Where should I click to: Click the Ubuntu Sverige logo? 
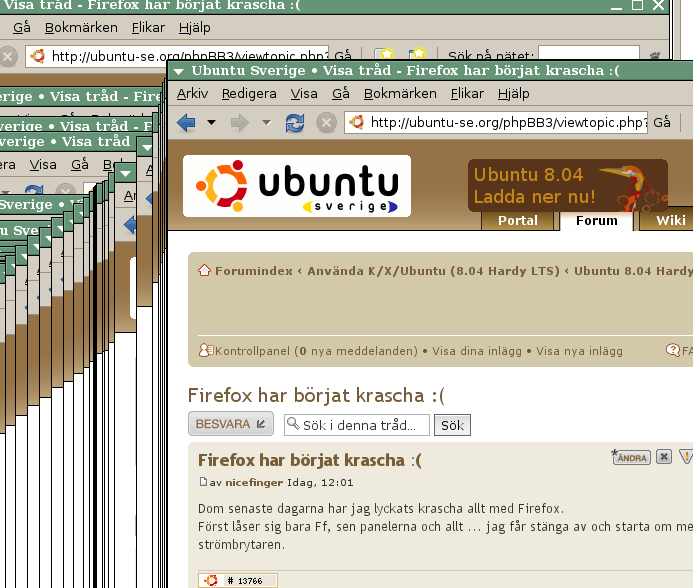coord(297,186)
